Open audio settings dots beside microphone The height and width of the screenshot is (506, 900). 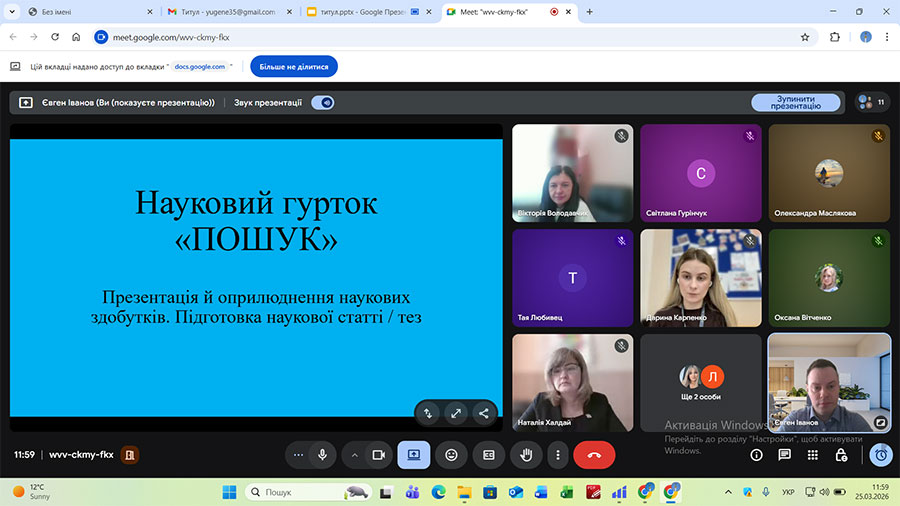(x=298, y=455)
